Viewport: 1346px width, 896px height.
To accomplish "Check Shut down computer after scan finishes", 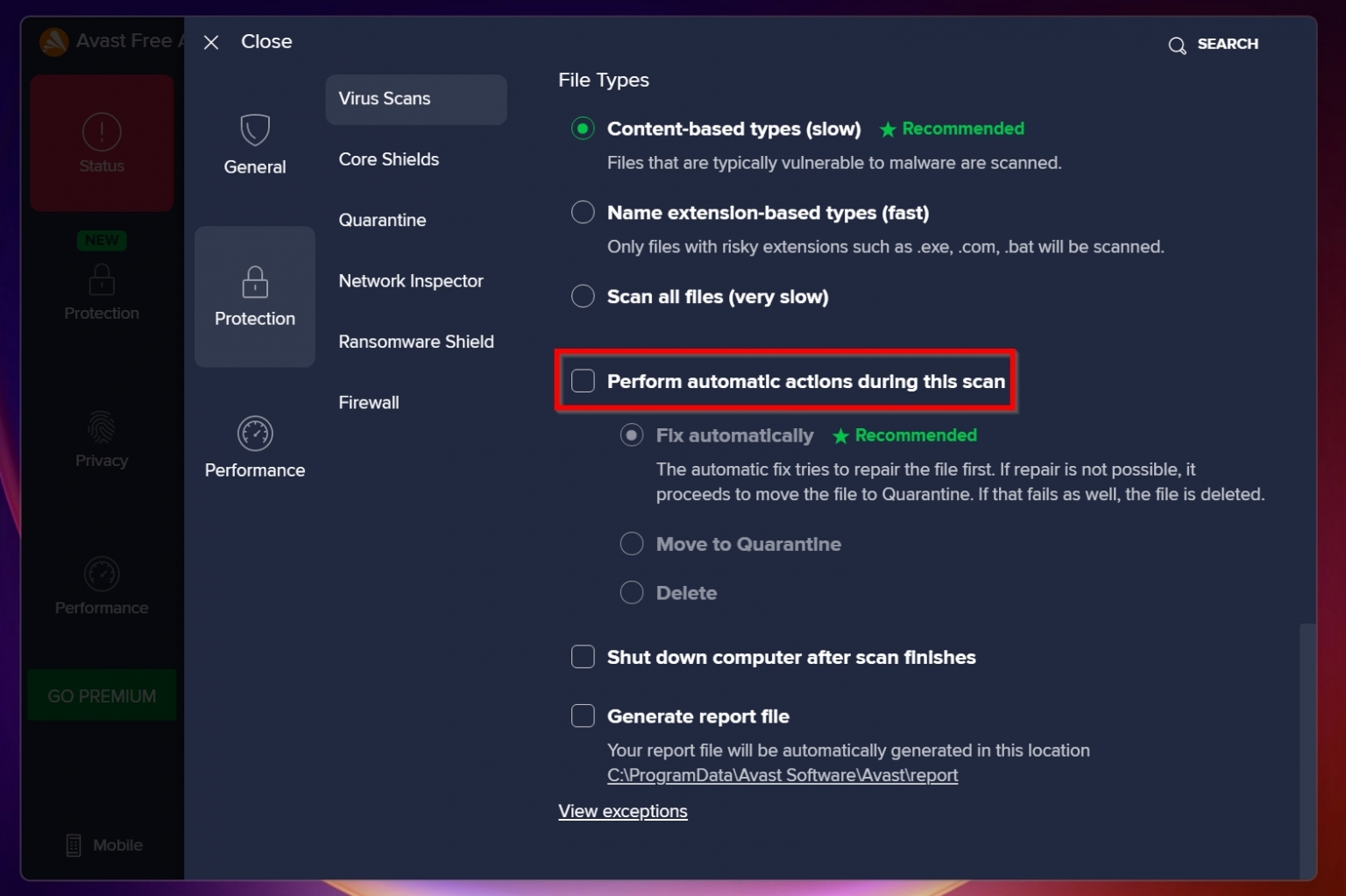I will (583, 656).
